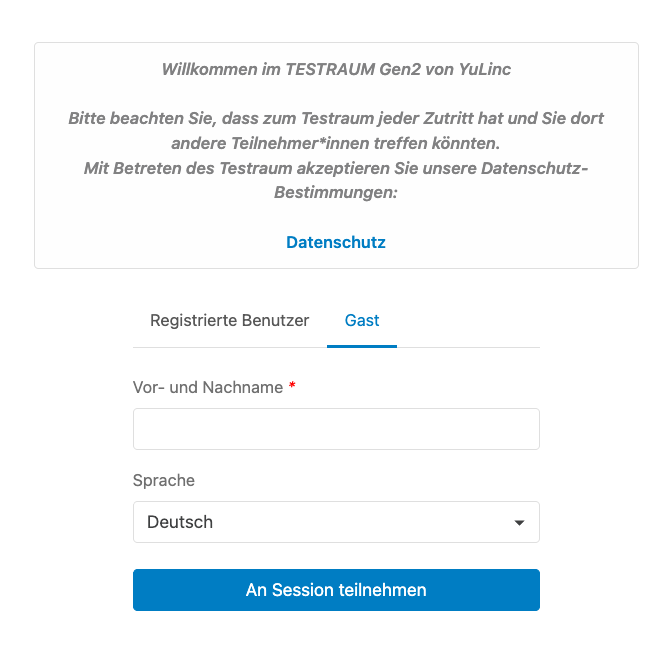Open the Datenschutz link
671x651 pixels.
point(336,242)
